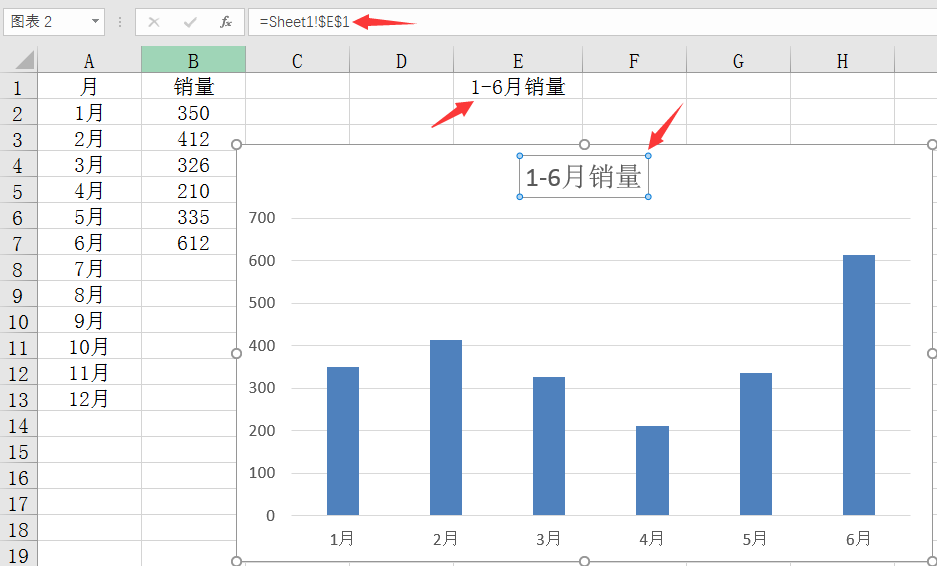This screenshot has width=937, height=566.
Task: Click the formula bar showing =Sheet1!$E$1
Action: pyautogui.click(x=592, y=22)
